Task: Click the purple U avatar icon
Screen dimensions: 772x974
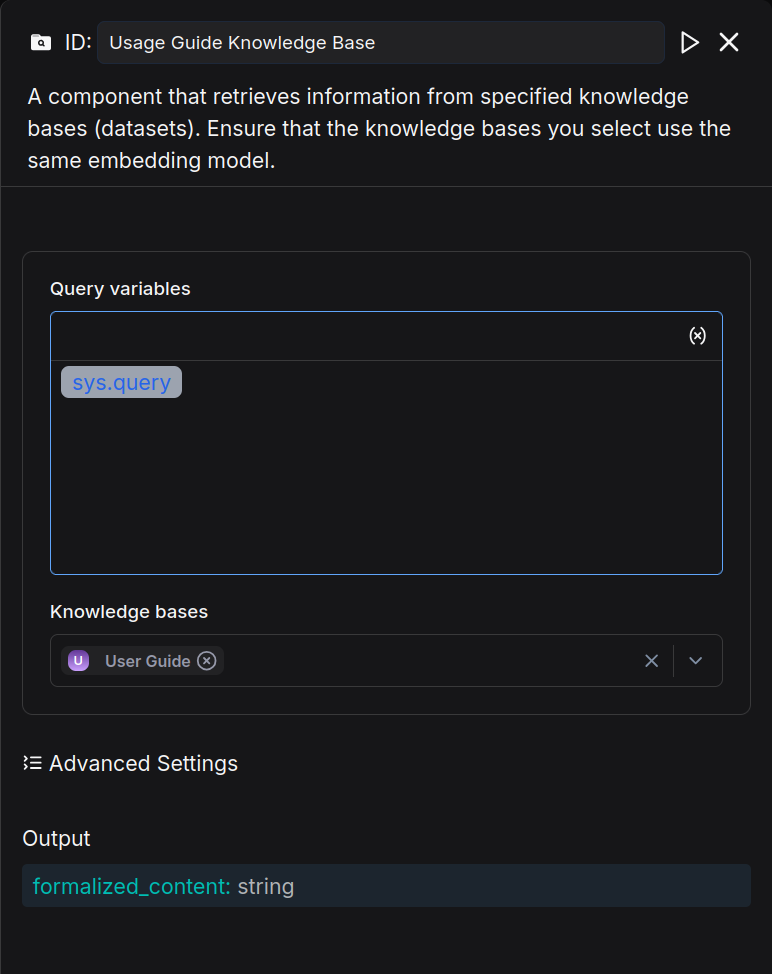Action: coord(78,661)
